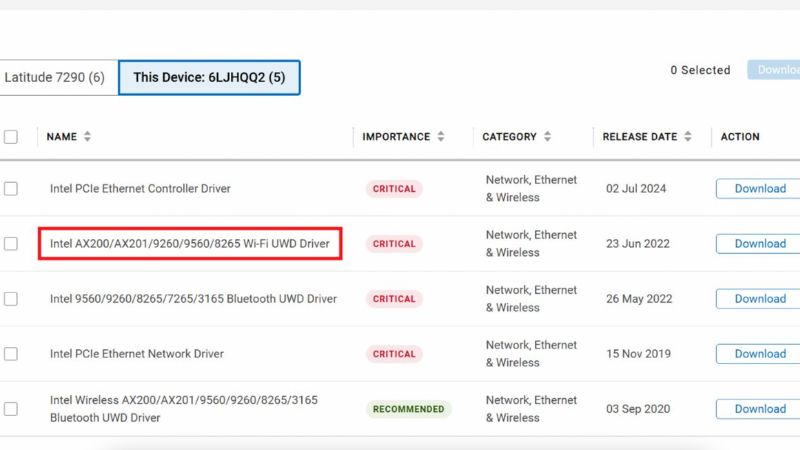Sort by Importance using its sort arrows
Screen dimensions: 800x450
point(441,136)
